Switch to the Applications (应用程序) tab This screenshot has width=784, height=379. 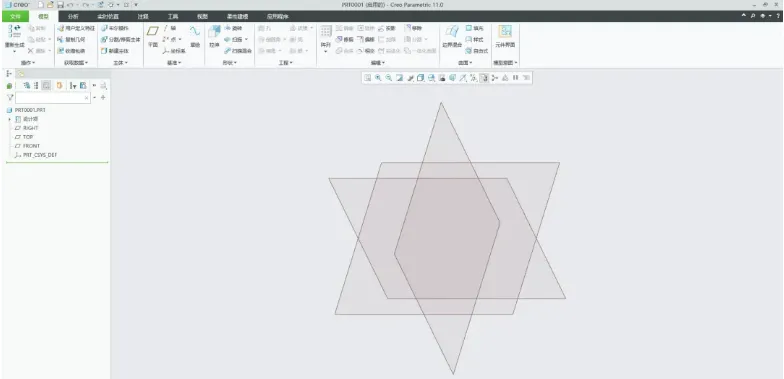[x=277, y=16]
